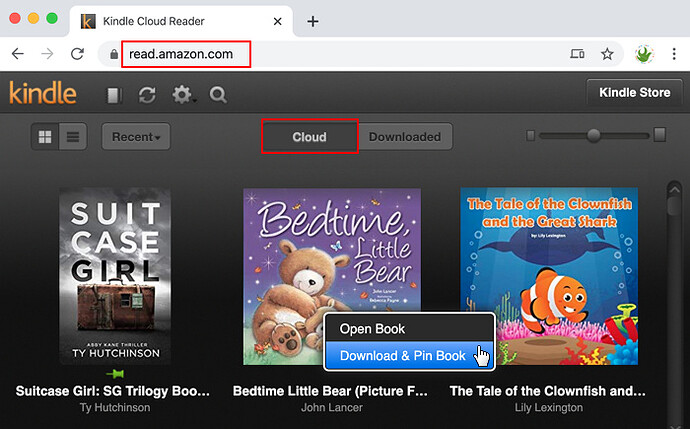Click the Kindle sync refresh icon
Screen dimensions: 690x429
pyautogui.click(x=147, y=94)
